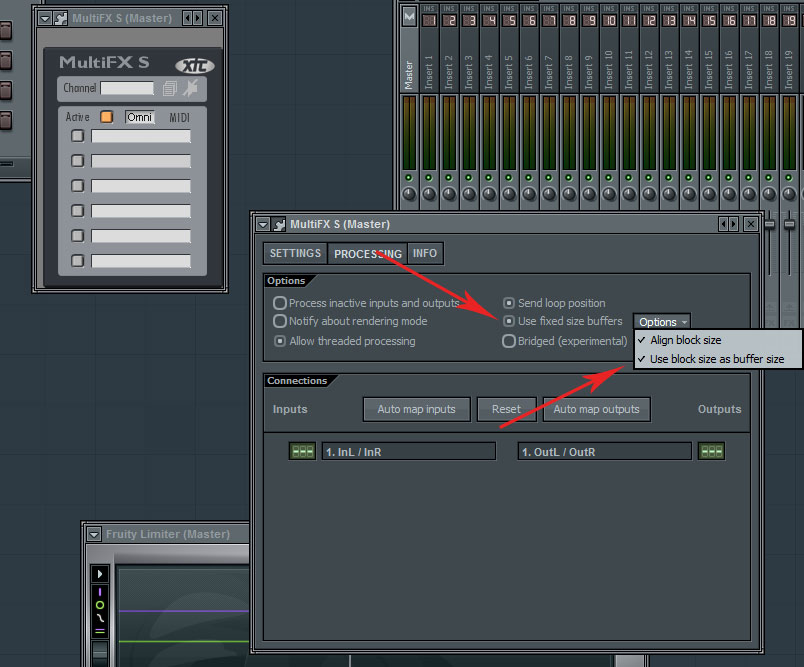Go to previous preset arrow in front MultiFX window
The height and width of the screenshot is (667, 804).
(x=723, y=224)
